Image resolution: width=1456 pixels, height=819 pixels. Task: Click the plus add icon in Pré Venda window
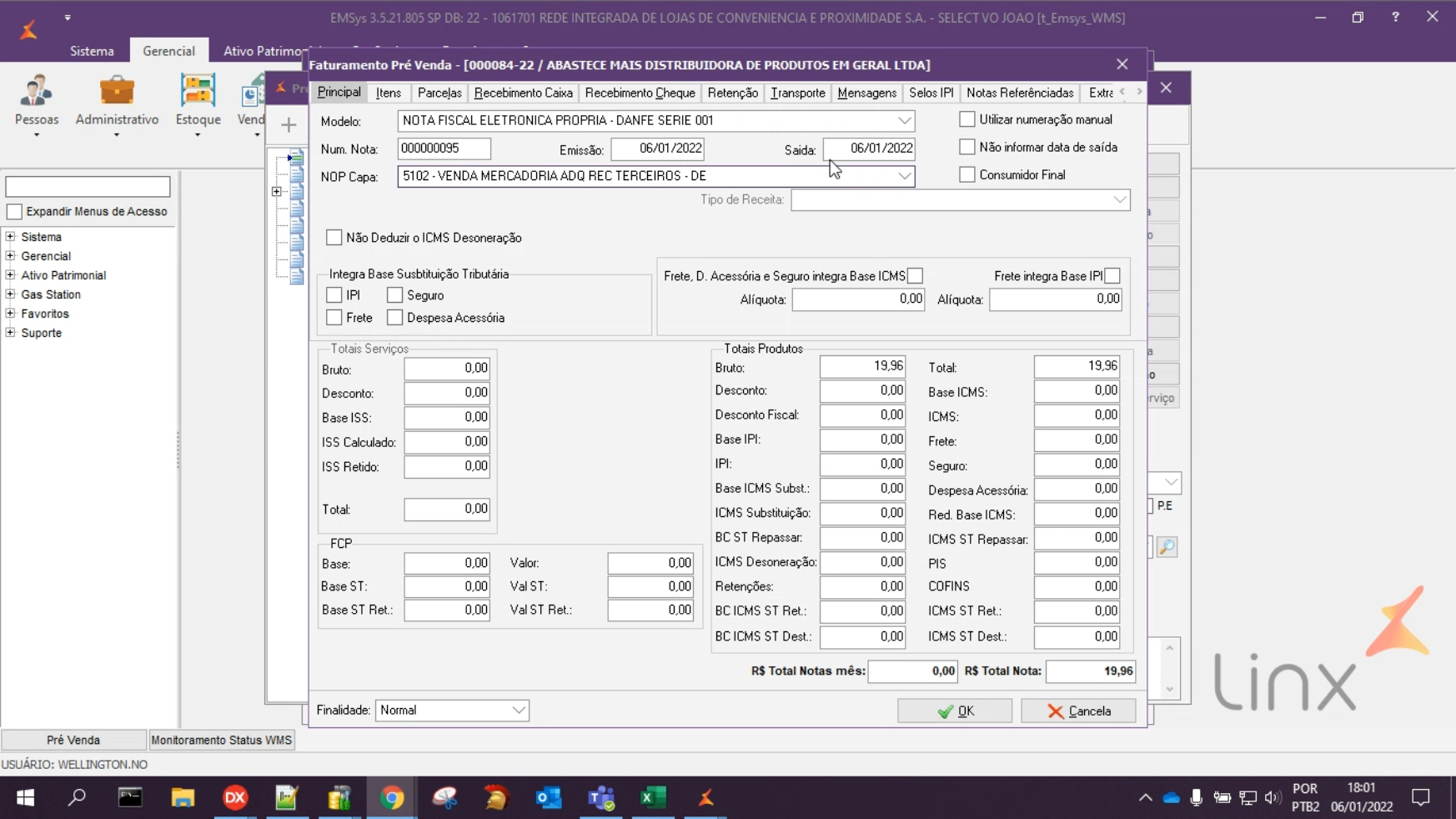pos(289,125)
